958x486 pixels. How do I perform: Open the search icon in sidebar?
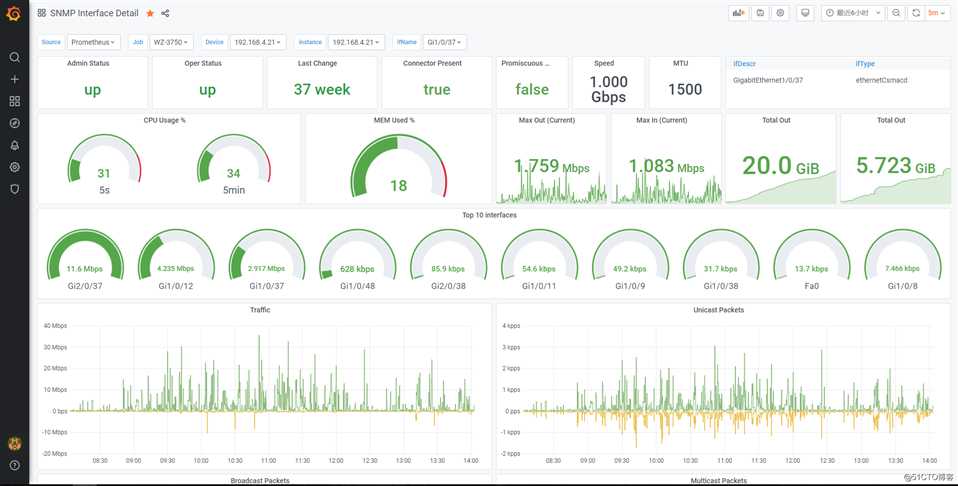(x=15, y=57)
